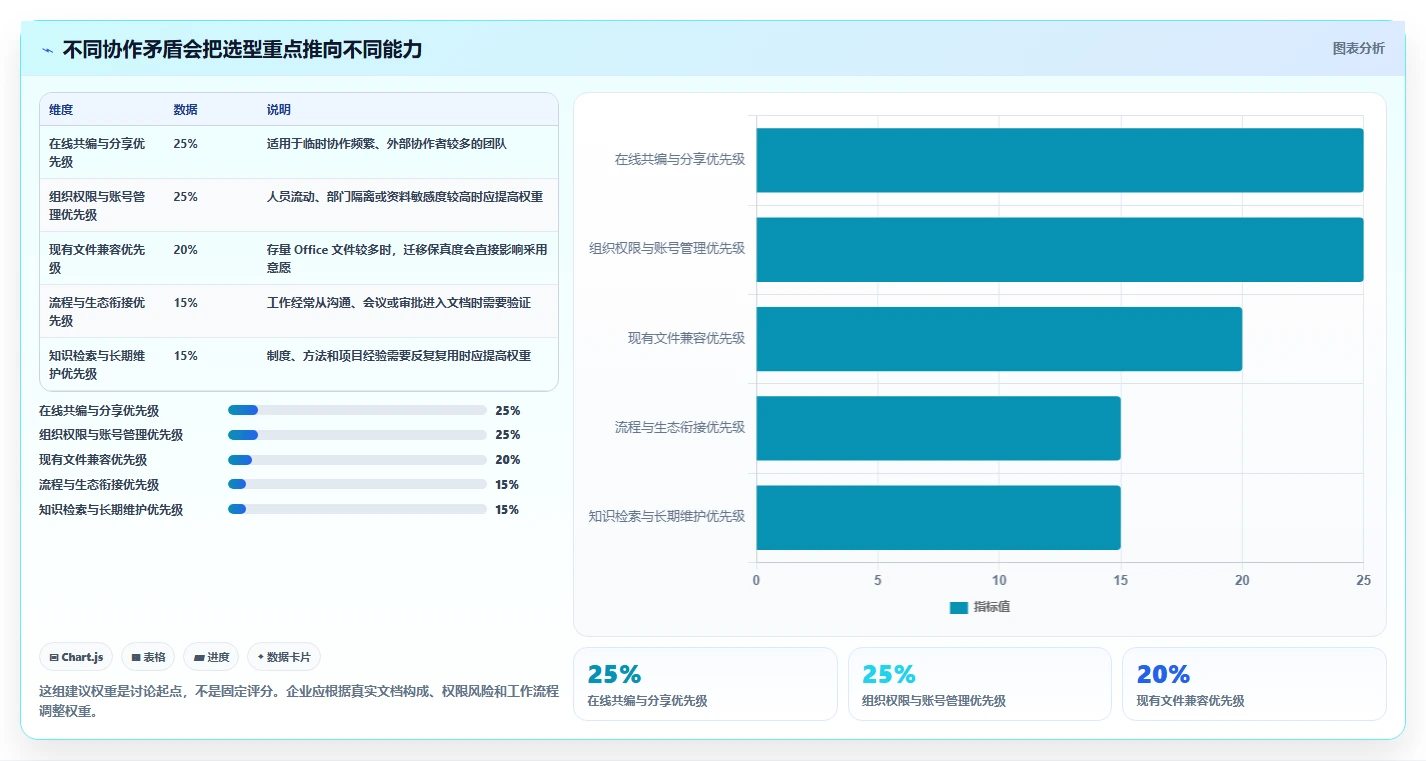Click description starting 人员流动、部门隔离

405,197
